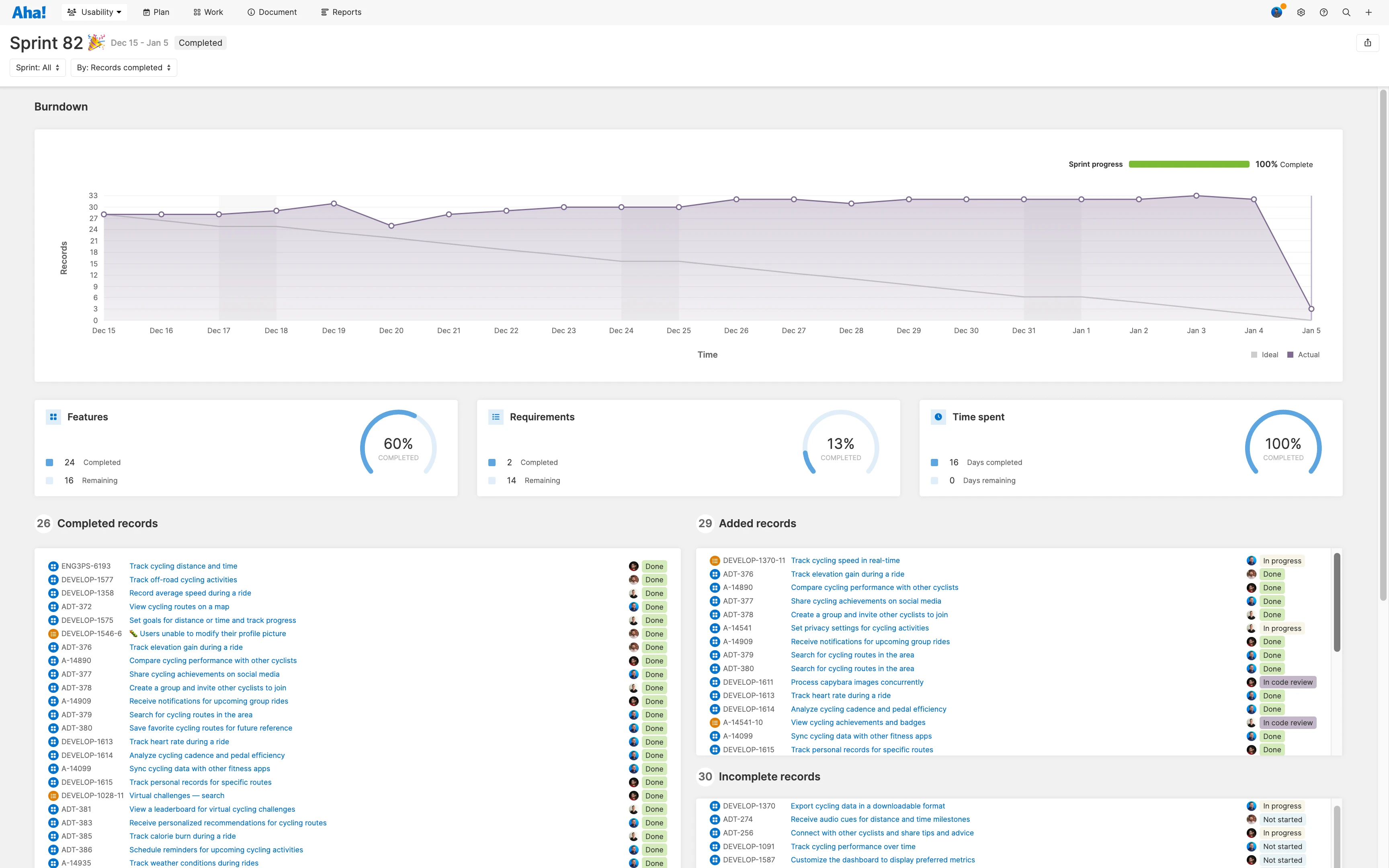Viewport: 1389px width, 868px height.
Task: Click requirement icon for DEVELOP-1546-6
Action: [x=53, y=634]
